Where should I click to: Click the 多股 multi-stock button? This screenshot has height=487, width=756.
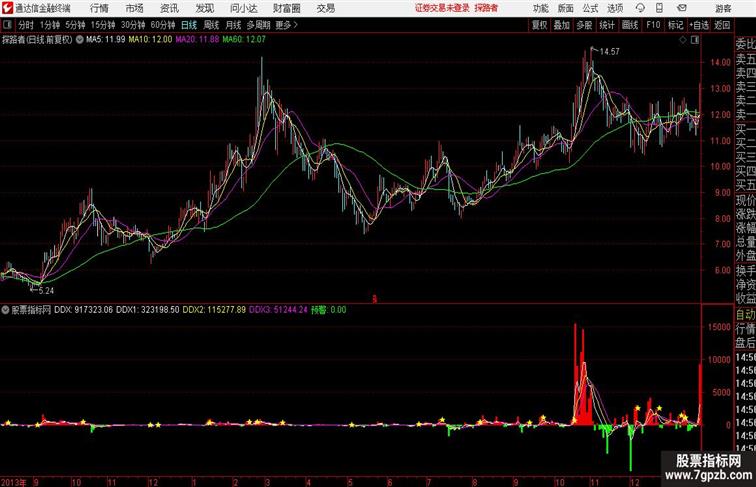(x=584, y=25)
